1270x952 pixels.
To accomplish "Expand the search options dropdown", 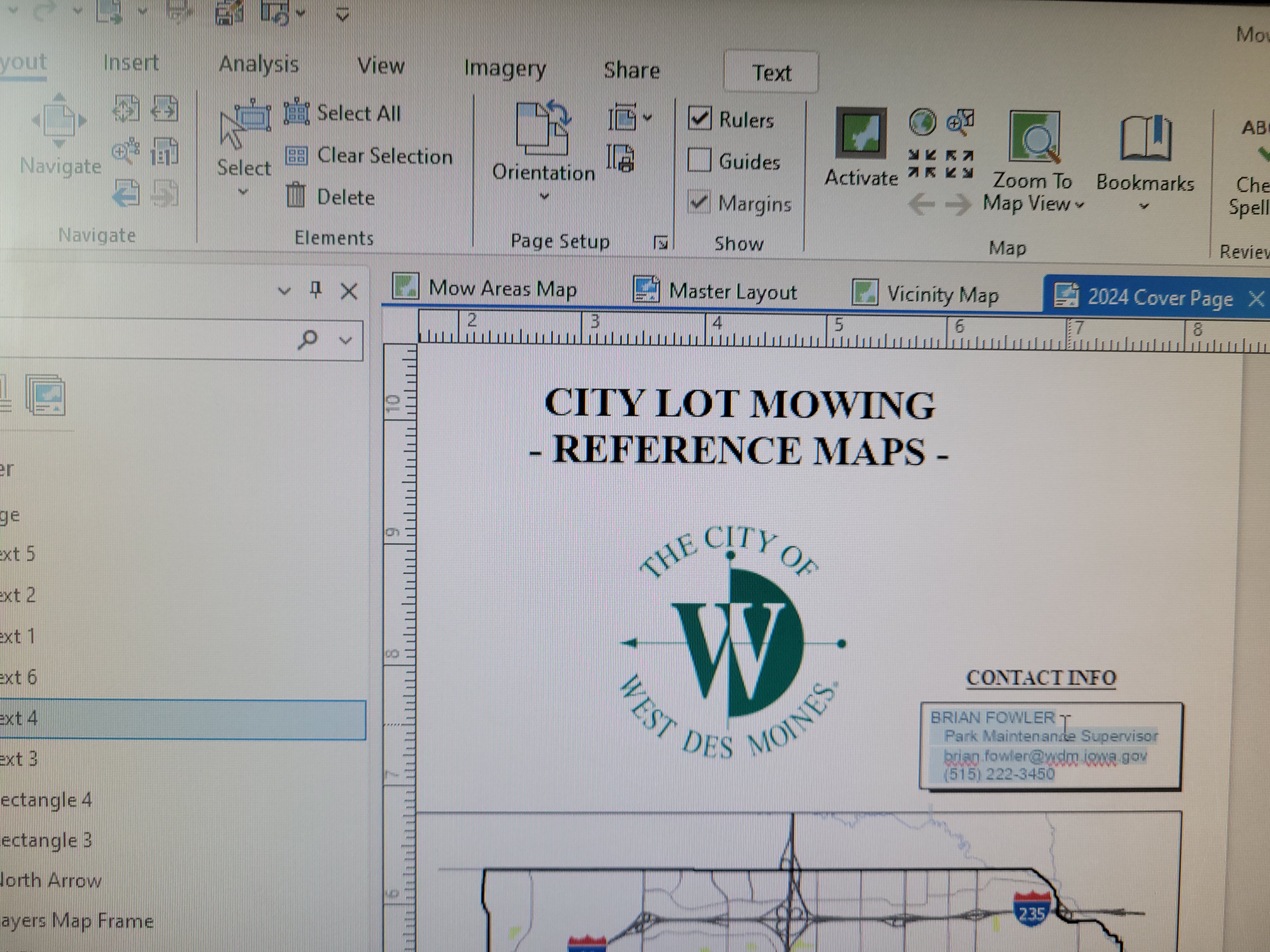I will tap(346, 340).
